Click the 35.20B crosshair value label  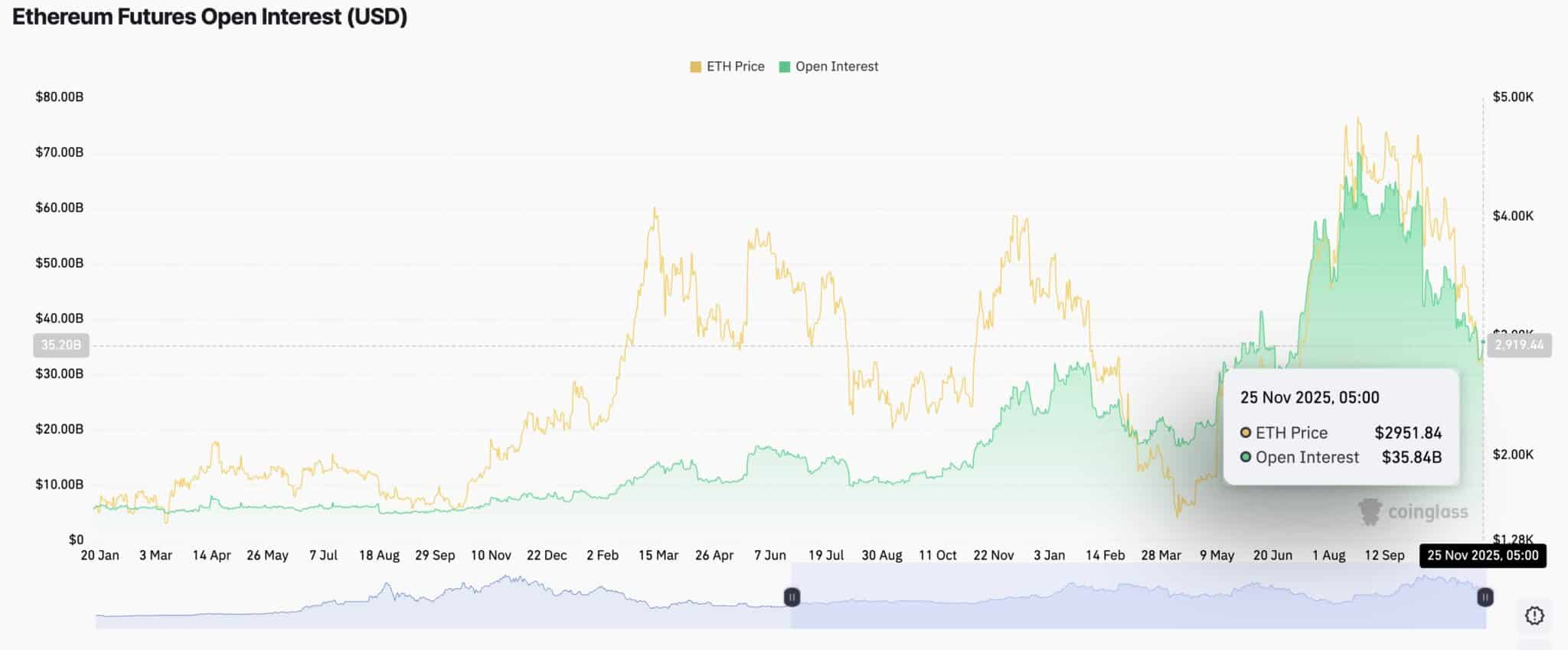point(60,345)
